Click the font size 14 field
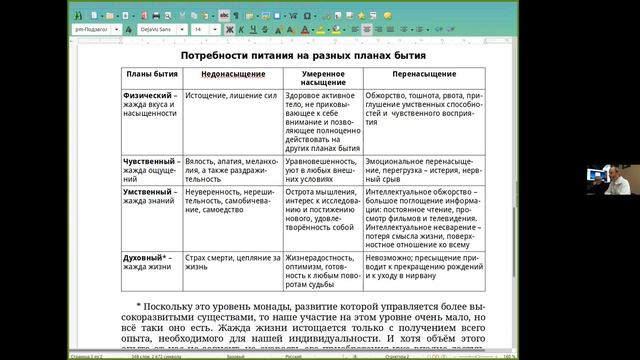Image resolution: width=640 pixels, height=360 pixels. coord(200,29)
